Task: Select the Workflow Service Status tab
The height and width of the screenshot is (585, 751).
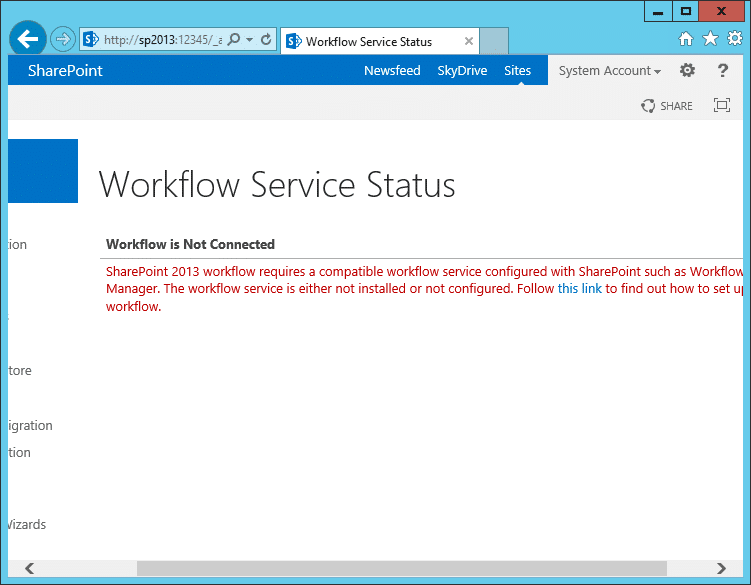Action: pyautogui.click(x=368, y=42)
